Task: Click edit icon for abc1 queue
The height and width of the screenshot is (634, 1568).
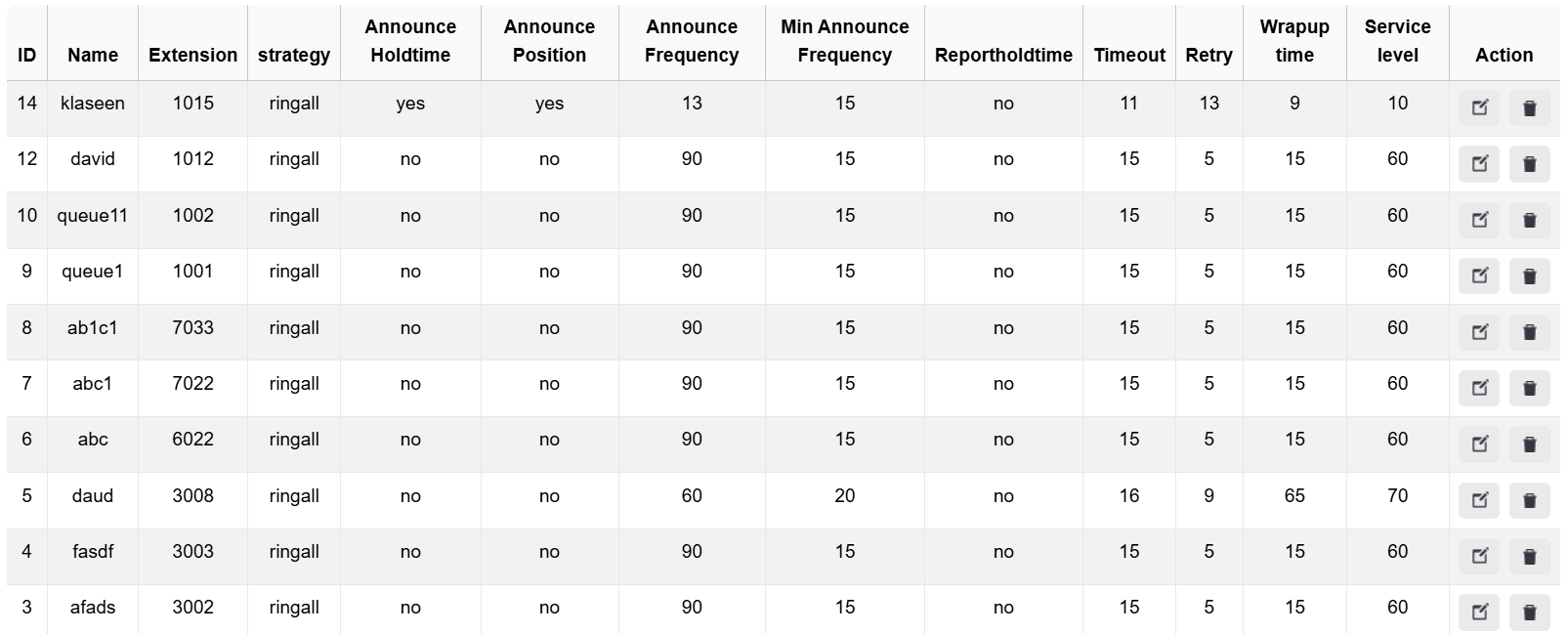Action: pos(1479,388)
